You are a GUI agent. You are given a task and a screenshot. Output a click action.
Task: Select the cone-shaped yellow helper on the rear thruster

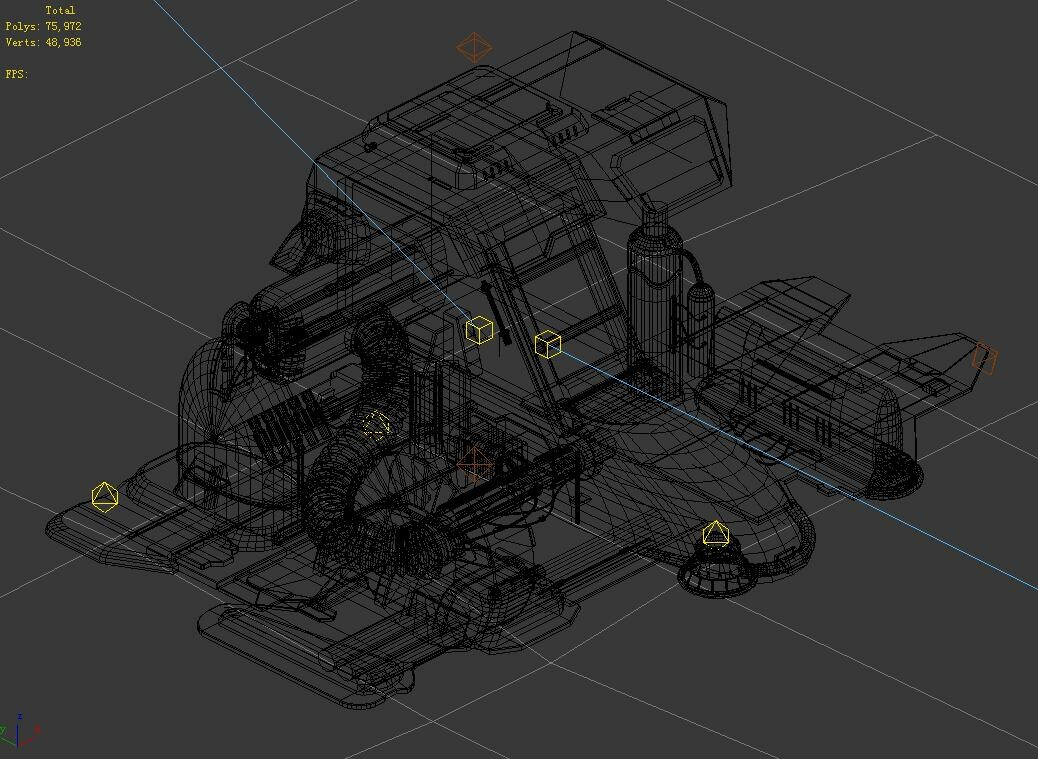[x=716, y=532]
